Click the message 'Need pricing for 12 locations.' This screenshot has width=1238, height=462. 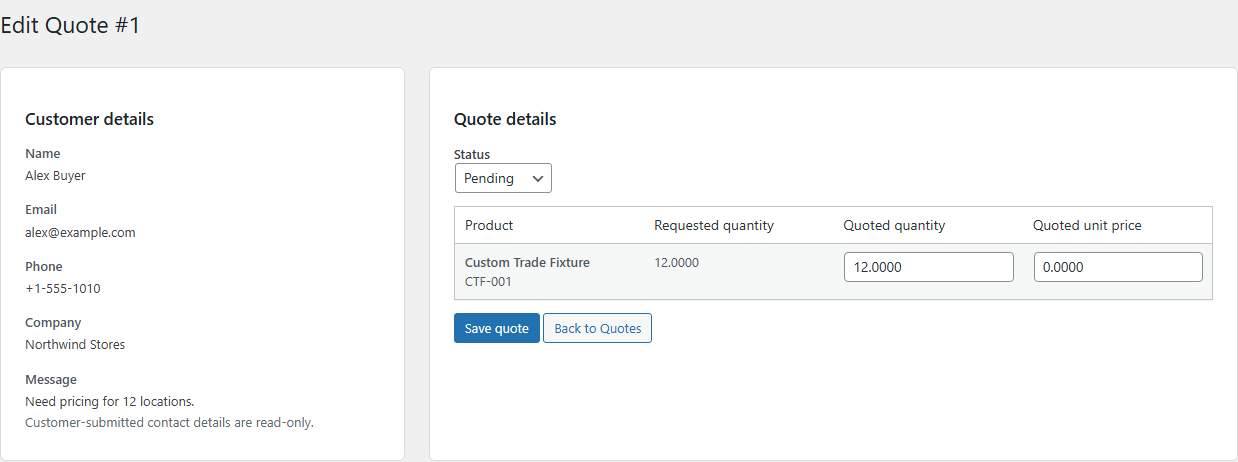(x=110, y=401)
